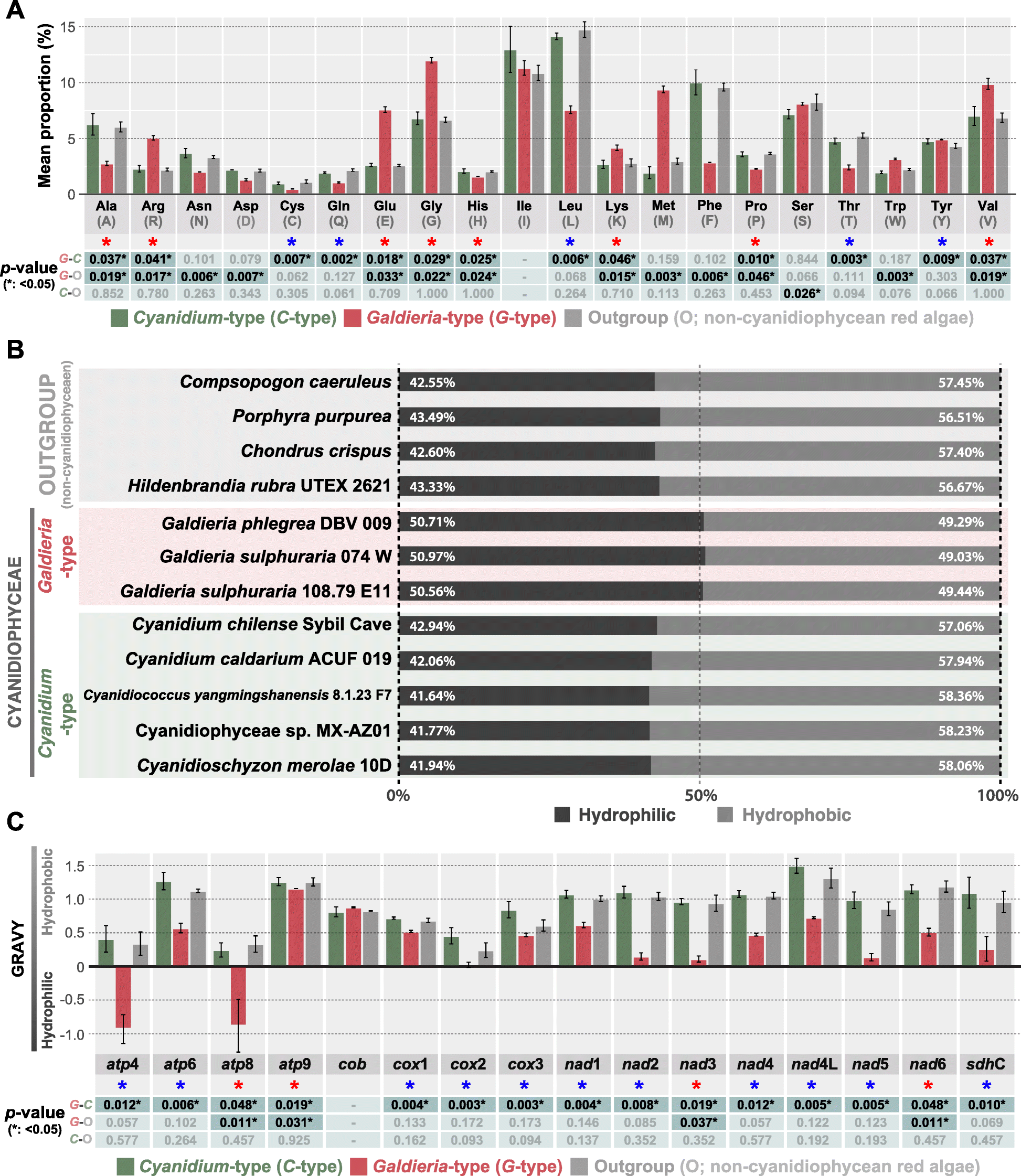Click 'Galdieria sulphuraria 108.79 E11' label
This screenshot has height=1176, width=1021.
coord(256,591)
